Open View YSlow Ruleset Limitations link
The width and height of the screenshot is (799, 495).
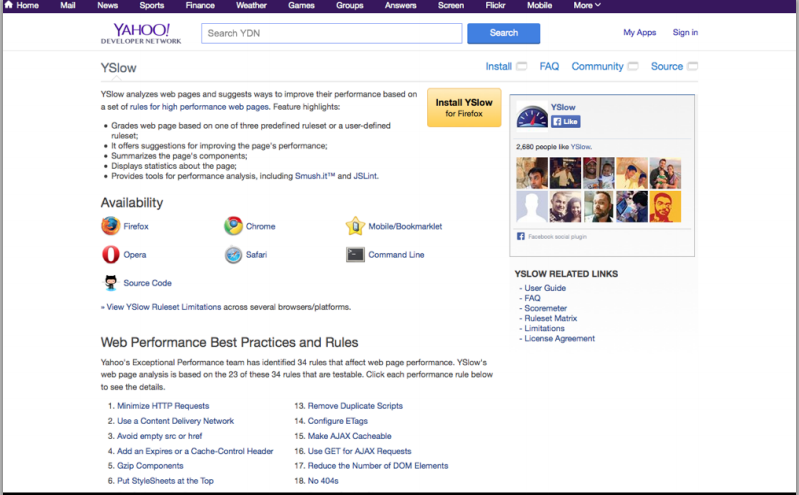click(x=164, y=307)
